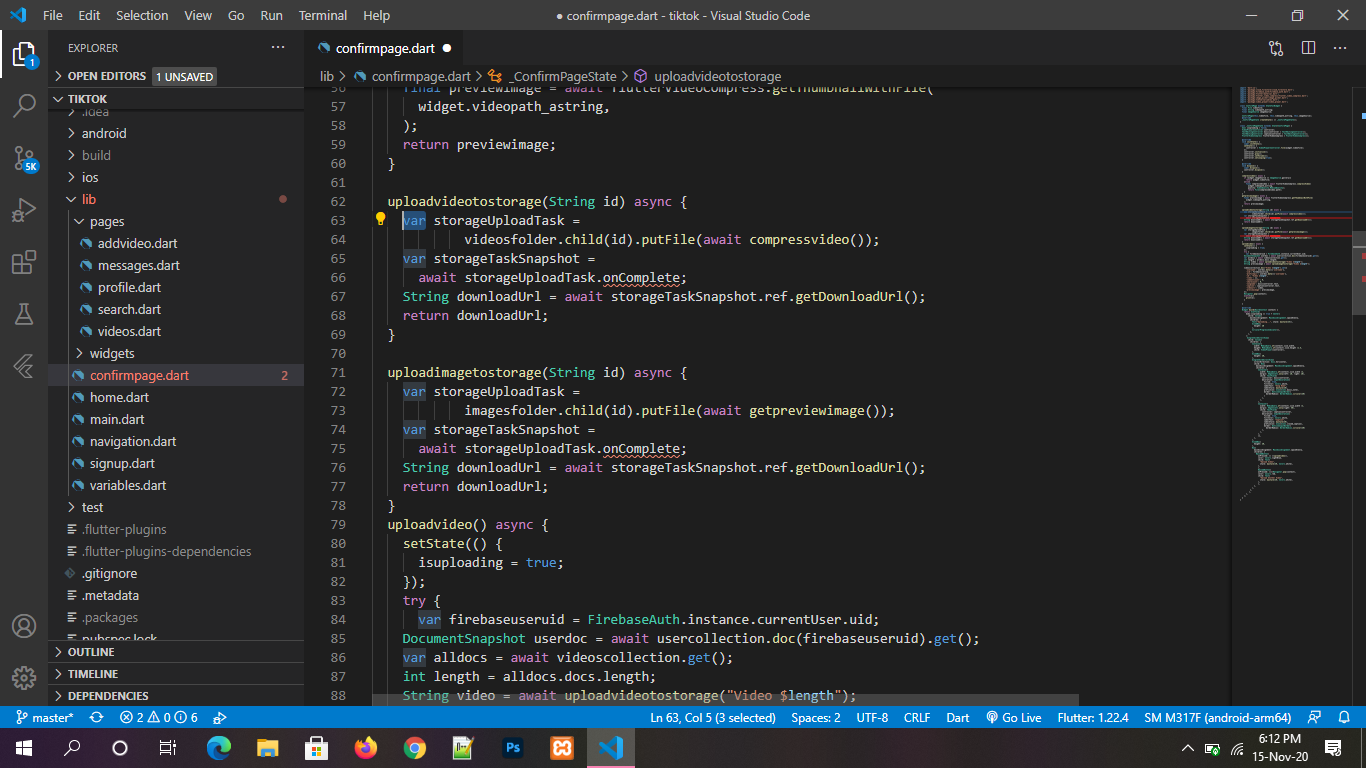
Task: Open problems errors and warnings indicator
Action: click(x=158, y=717)
